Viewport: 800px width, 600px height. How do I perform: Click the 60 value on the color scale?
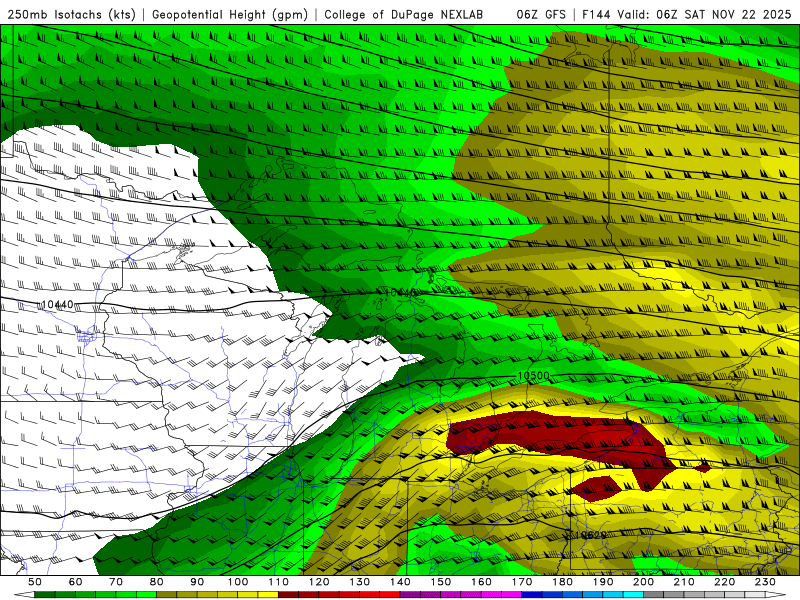point(76,582)
